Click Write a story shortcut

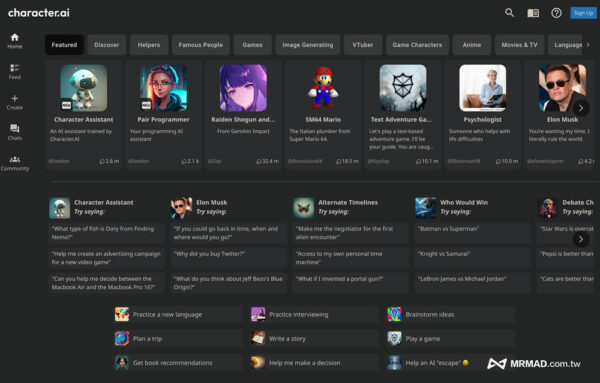pyautogui.click(x=315, y=339)
